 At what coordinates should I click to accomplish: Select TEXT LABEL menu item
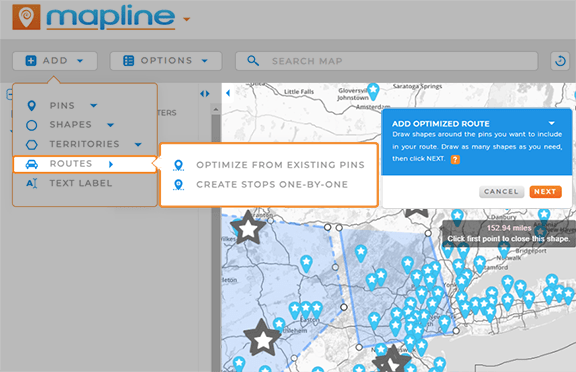[x=81, y=183]
